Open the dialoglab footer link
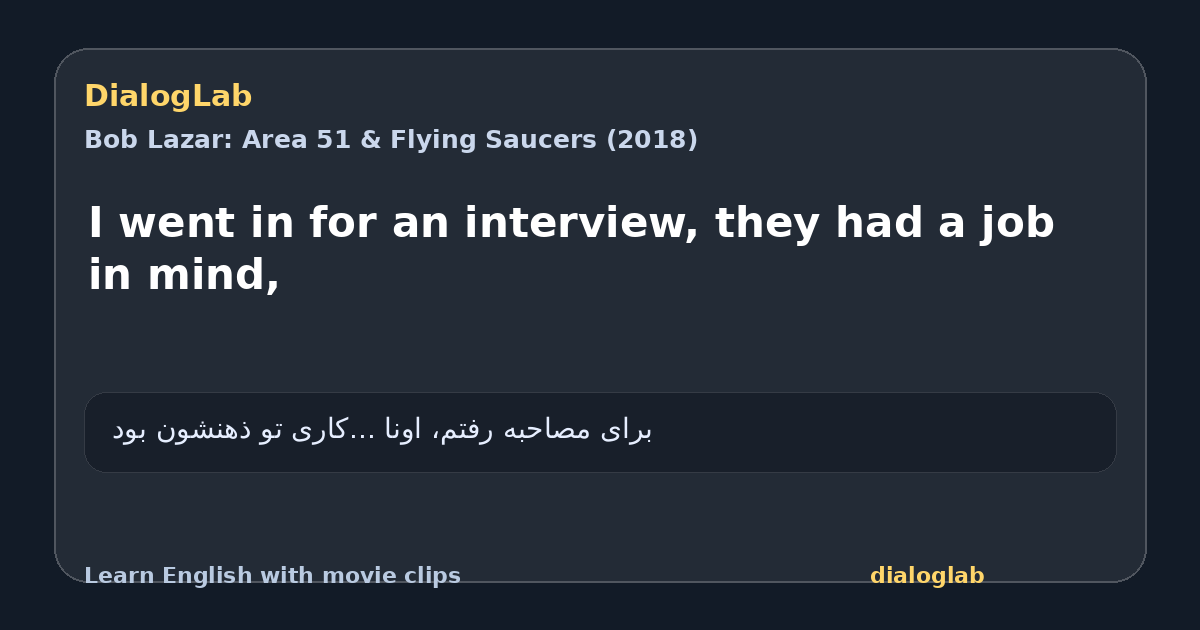Image resolution: width=1200 pixels, height=630 pixels. point(927,576)
